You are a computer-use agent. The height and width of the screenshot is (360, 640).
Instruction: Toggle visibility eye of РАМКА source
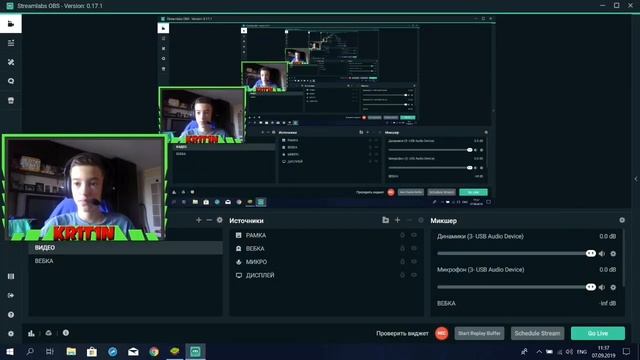tap(414, 235)
